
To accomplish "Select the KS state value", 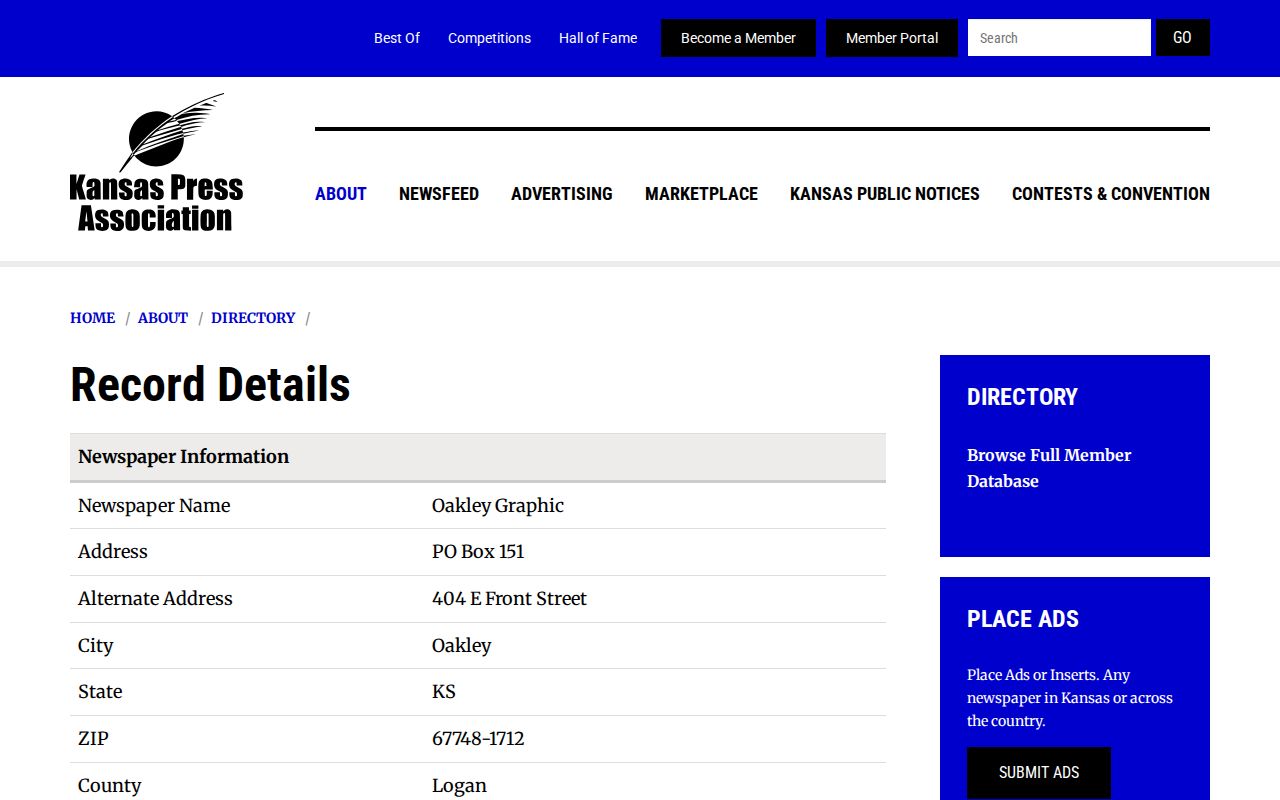I will [x=444, y=692].
